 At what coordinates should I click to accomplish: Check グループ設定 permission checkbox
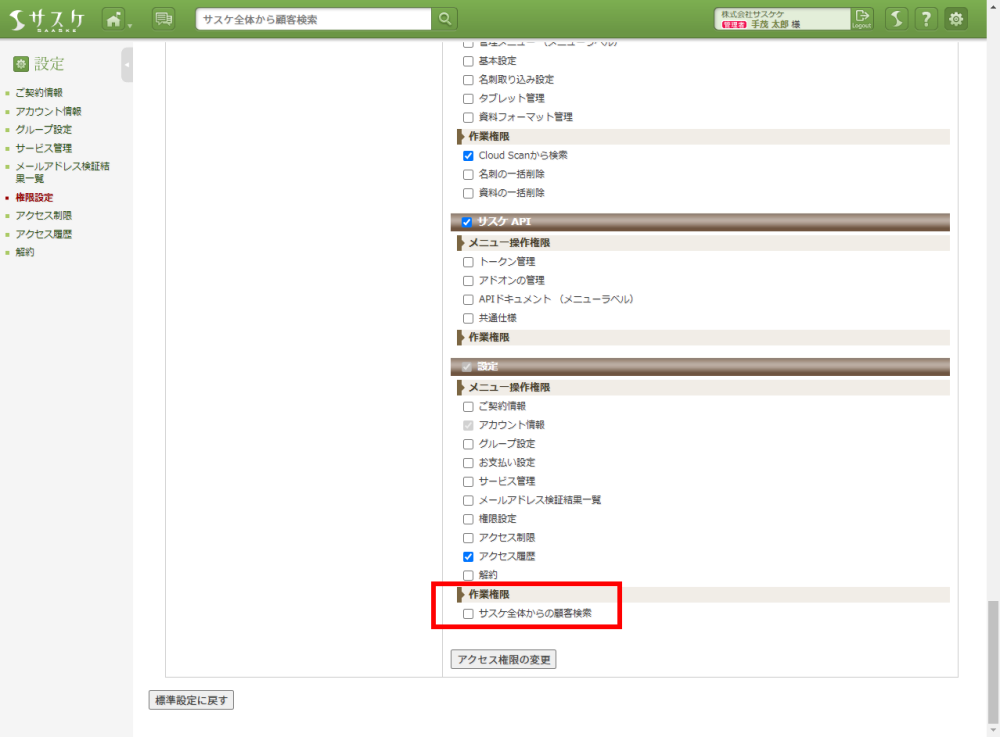tap(468, 444)
